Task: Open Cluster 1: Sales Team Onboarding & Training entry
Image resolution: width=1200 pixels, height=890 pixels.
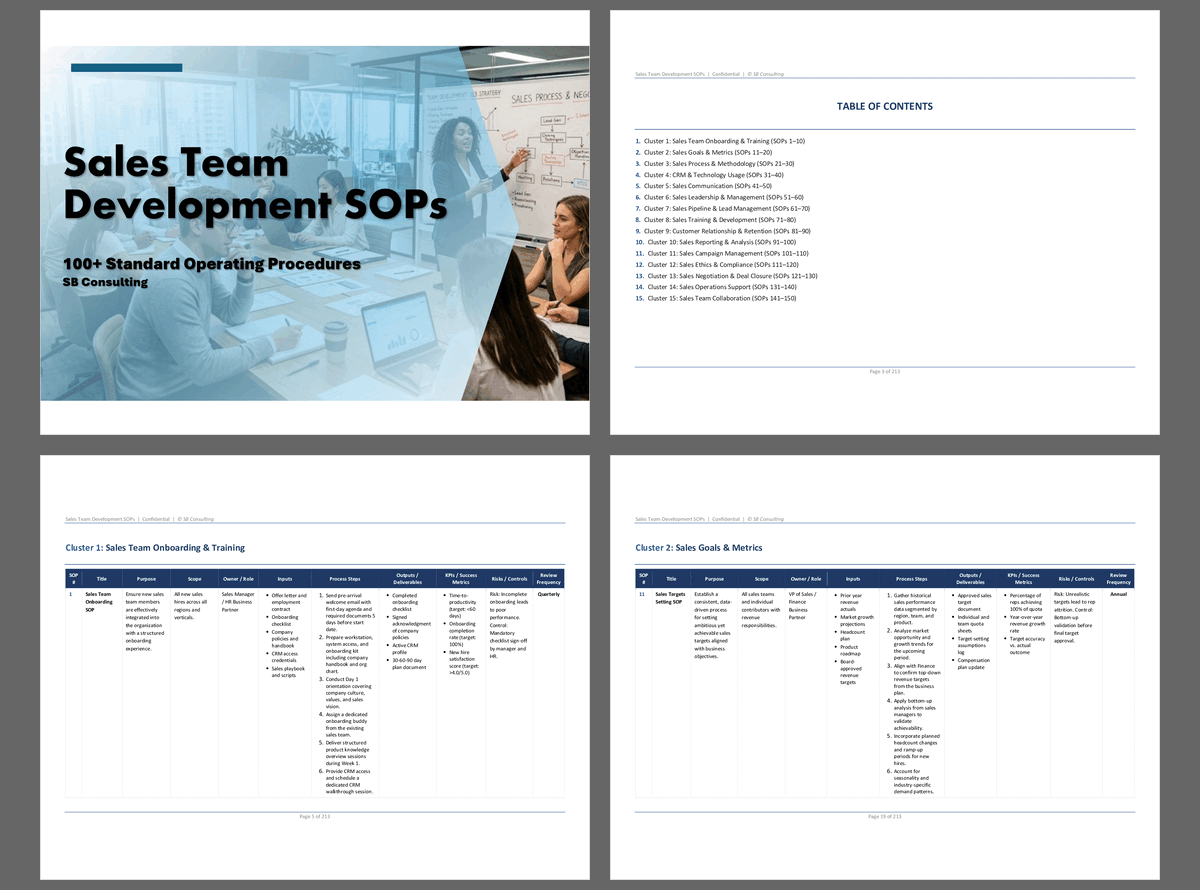Action: click(x=724, y=141)
